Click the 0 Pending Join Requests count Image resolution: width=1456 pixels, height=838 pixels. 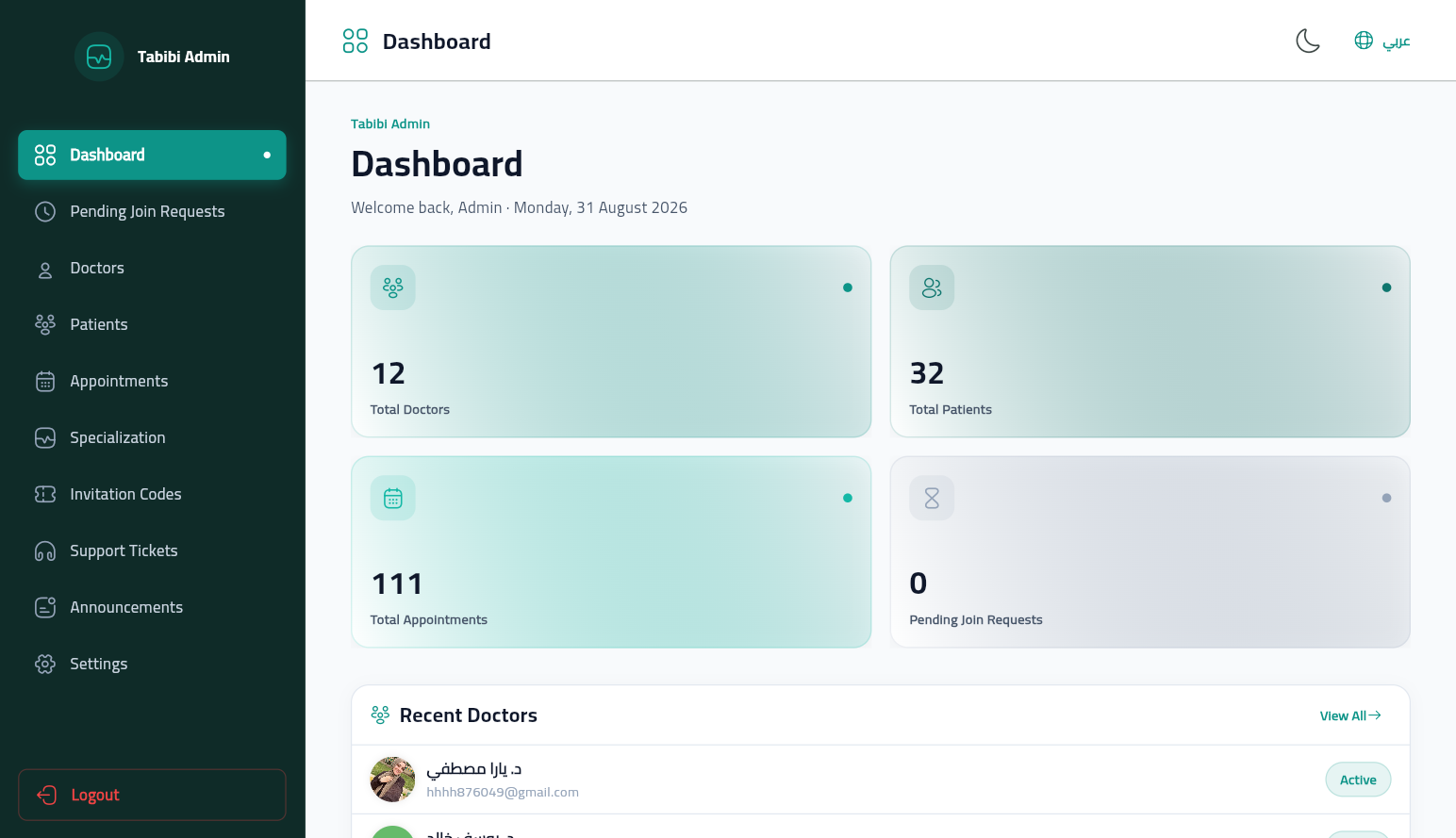click(x=918, y=583)
